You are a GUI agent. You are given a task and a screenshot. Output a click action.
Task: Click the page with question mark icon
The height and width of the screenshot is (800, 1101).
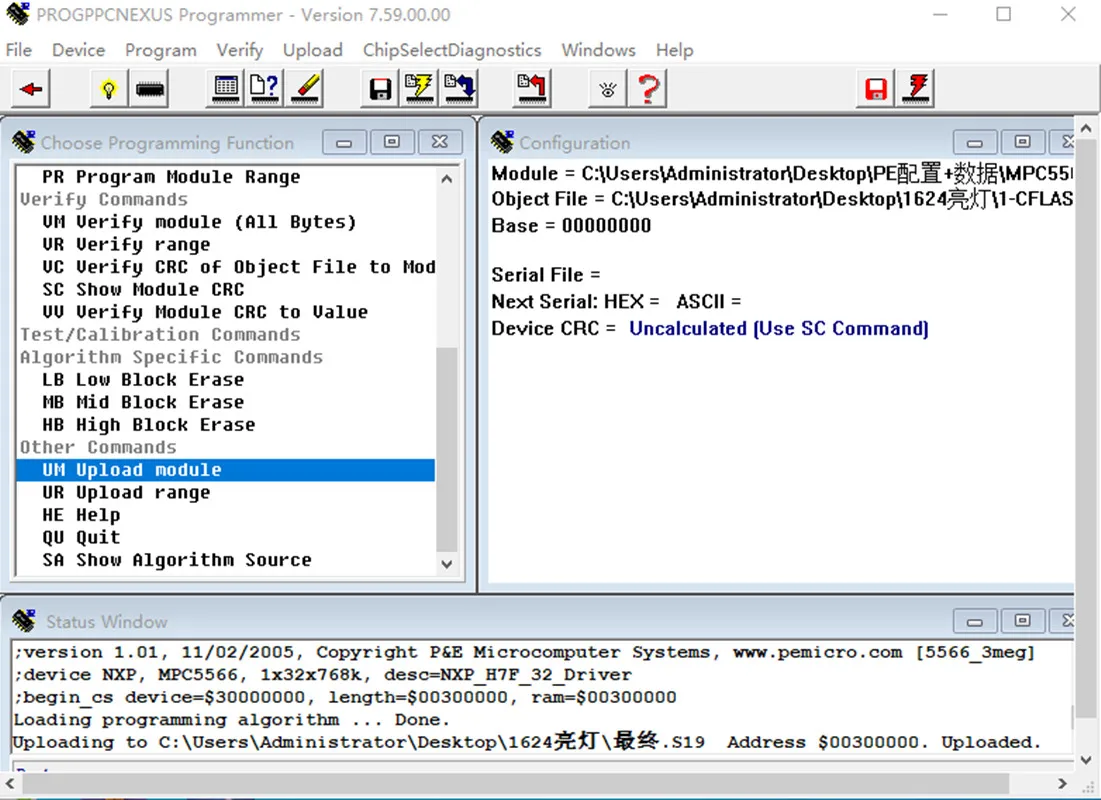[265, 89]
